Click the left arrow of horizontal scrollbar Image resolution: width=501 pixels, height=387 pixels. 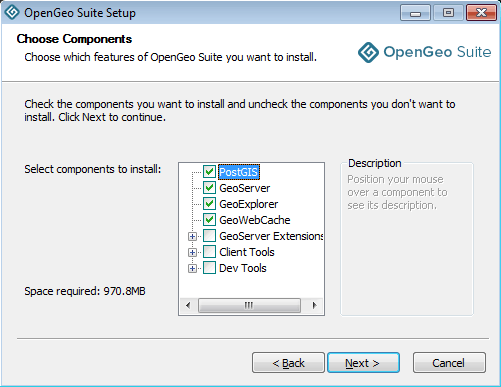coord(188,305)
